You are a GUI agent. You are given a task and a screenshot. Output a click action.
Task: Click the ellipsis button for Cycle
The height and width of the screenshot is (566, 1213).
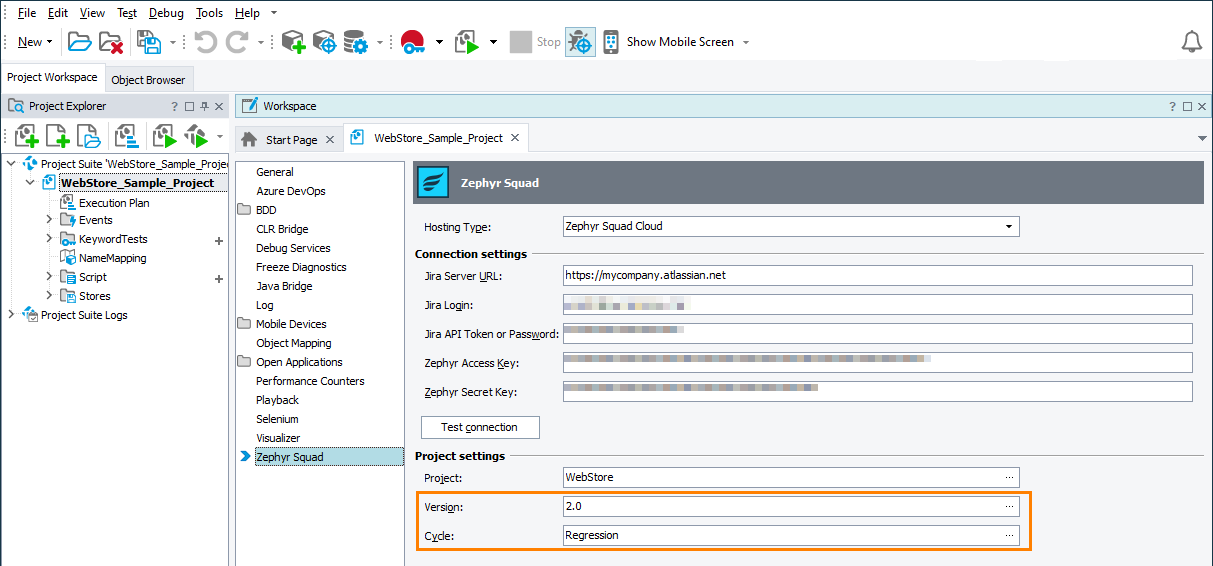1009,536
